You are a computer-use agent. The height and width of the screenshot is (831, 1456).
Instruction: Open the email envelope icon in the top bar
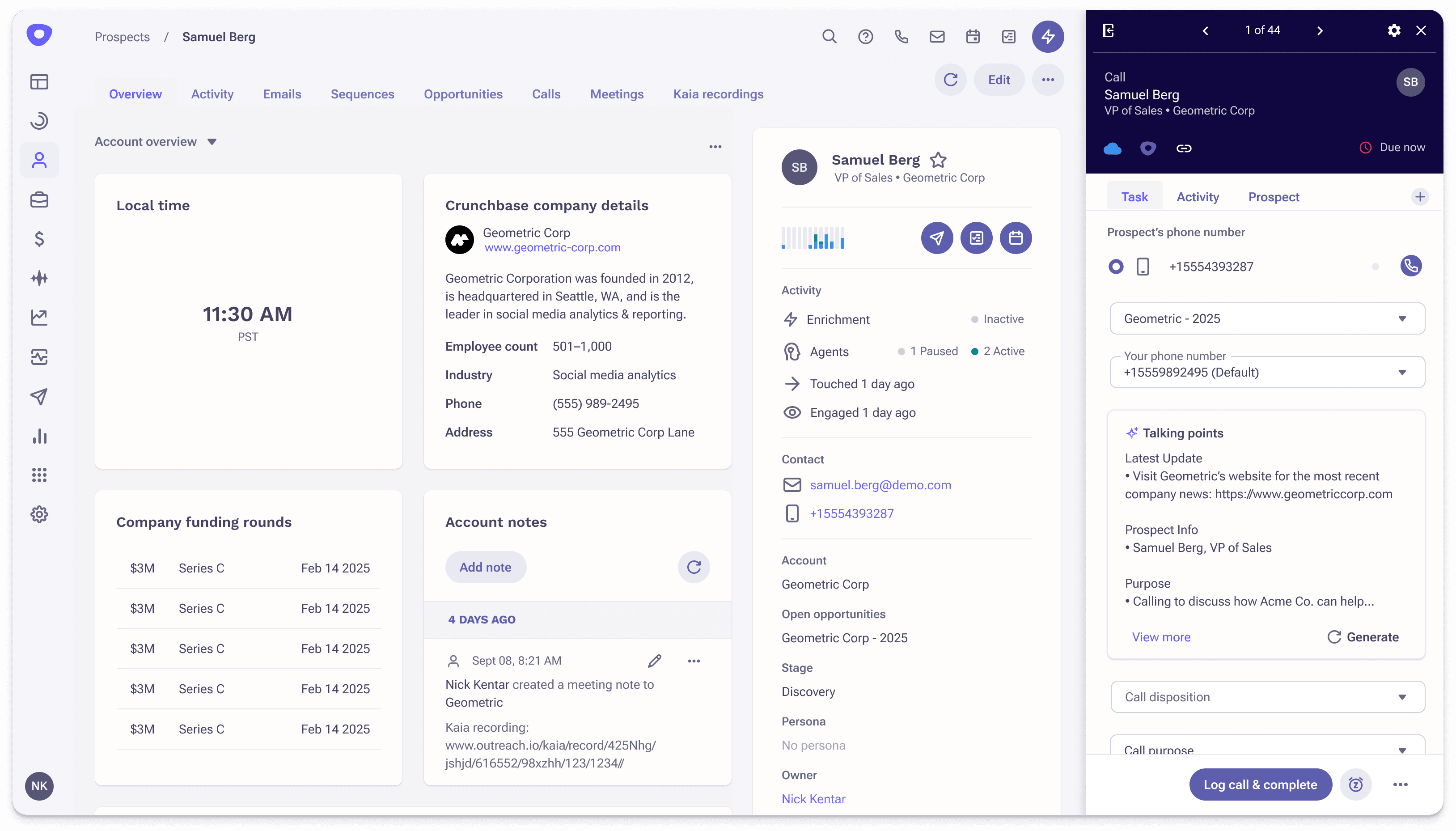[x=936, y=36]
